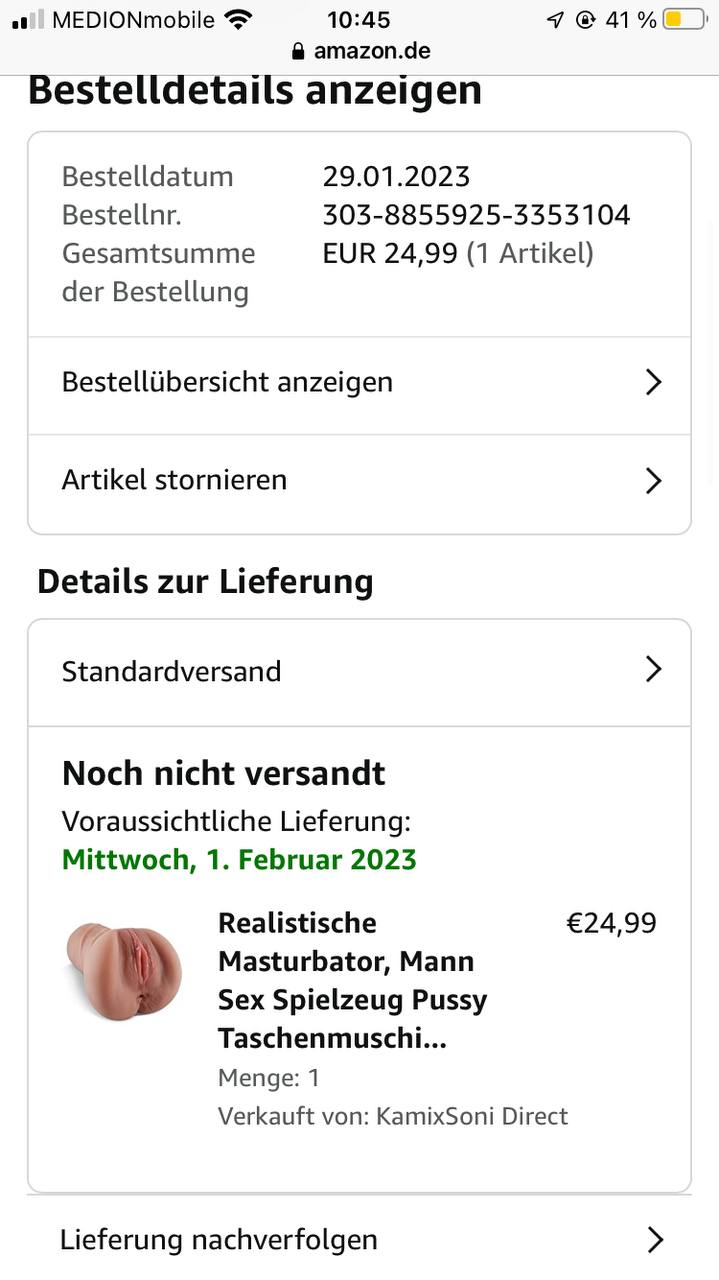Expand the Bestellübersicht anzeigen chevron

653,382
